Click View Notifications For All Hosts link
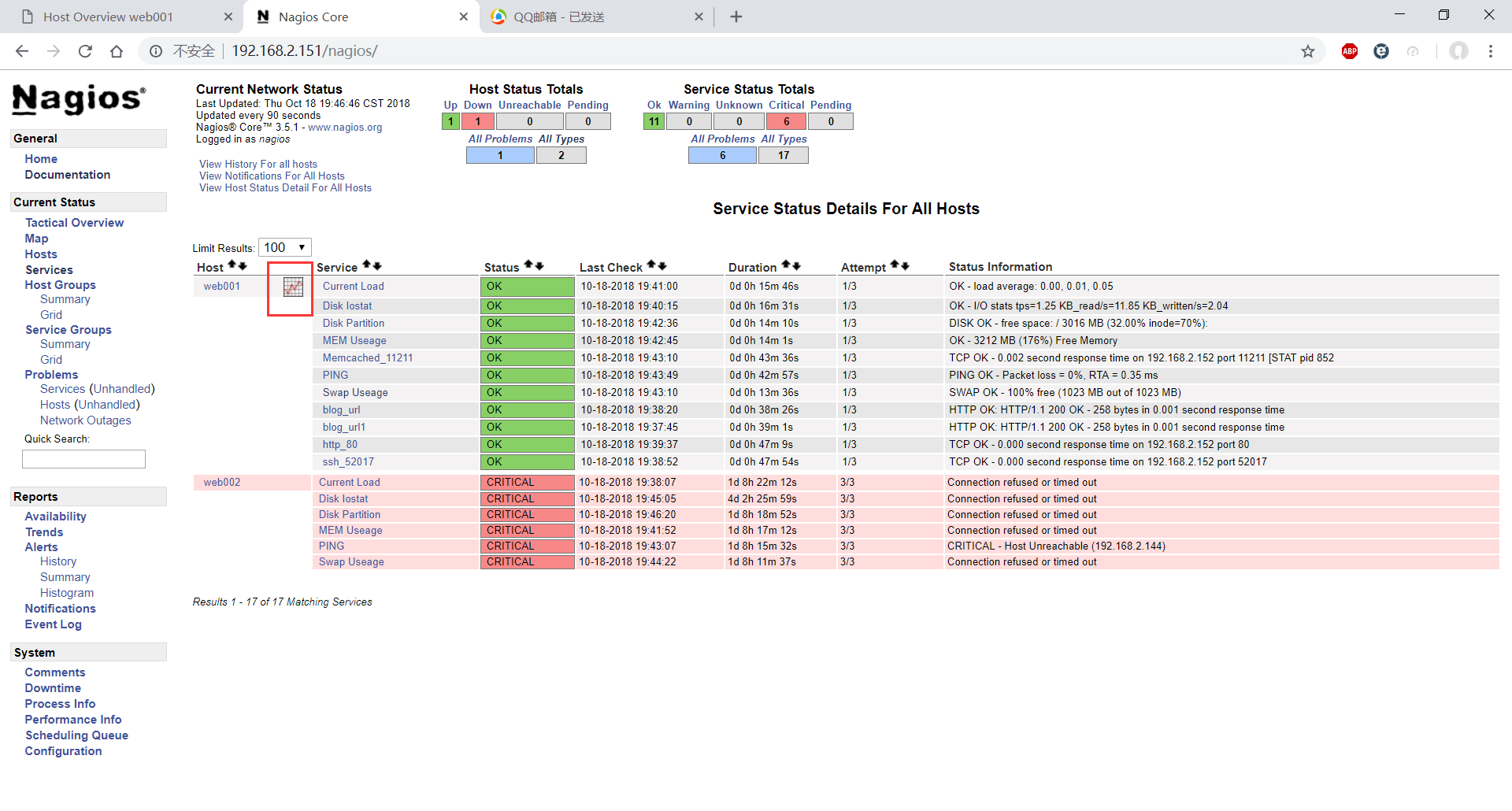The height and width of the screenshot is (811, 1512). [x=272, y=176]
